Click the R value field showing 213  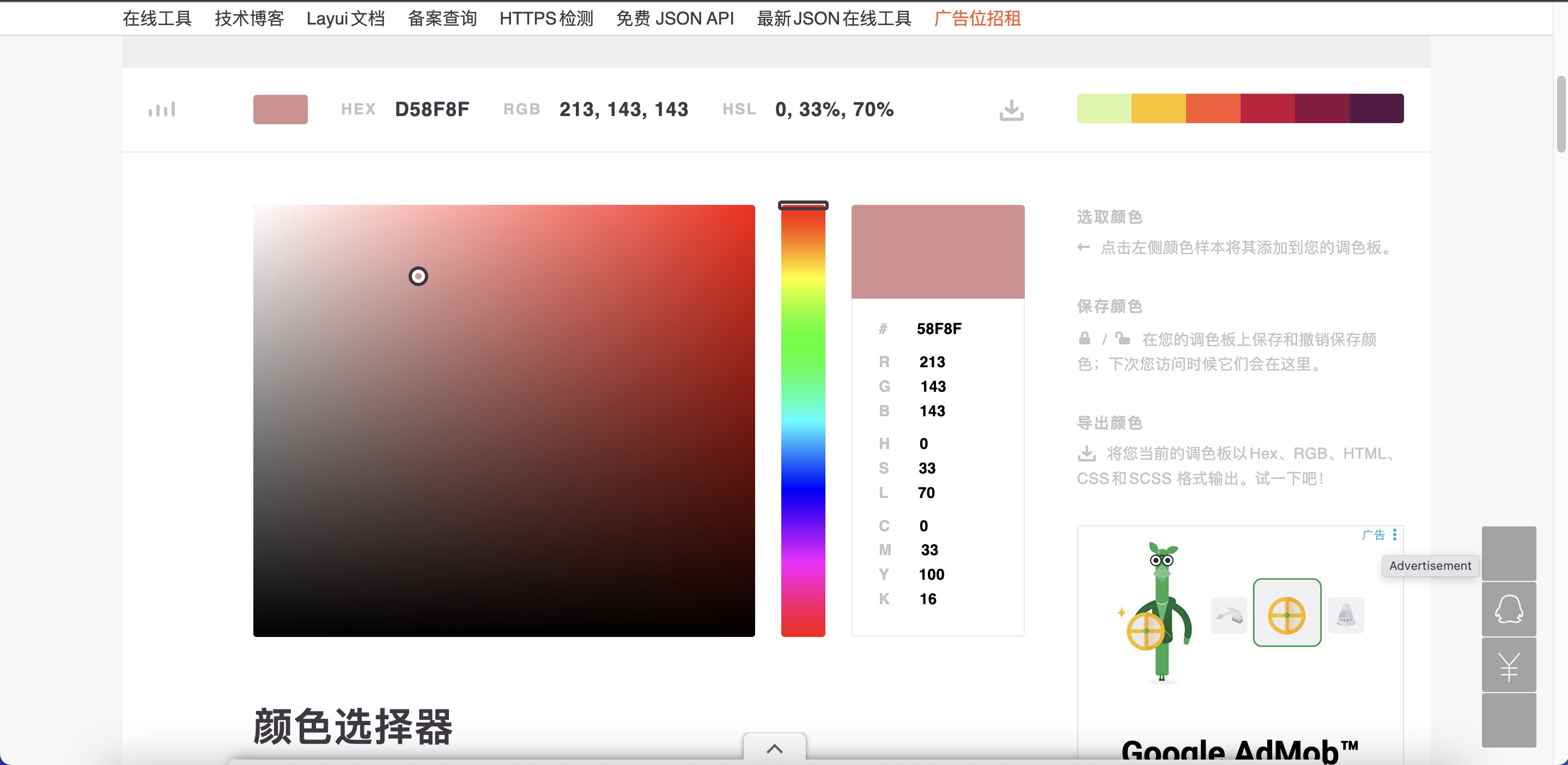pos(932,362)
